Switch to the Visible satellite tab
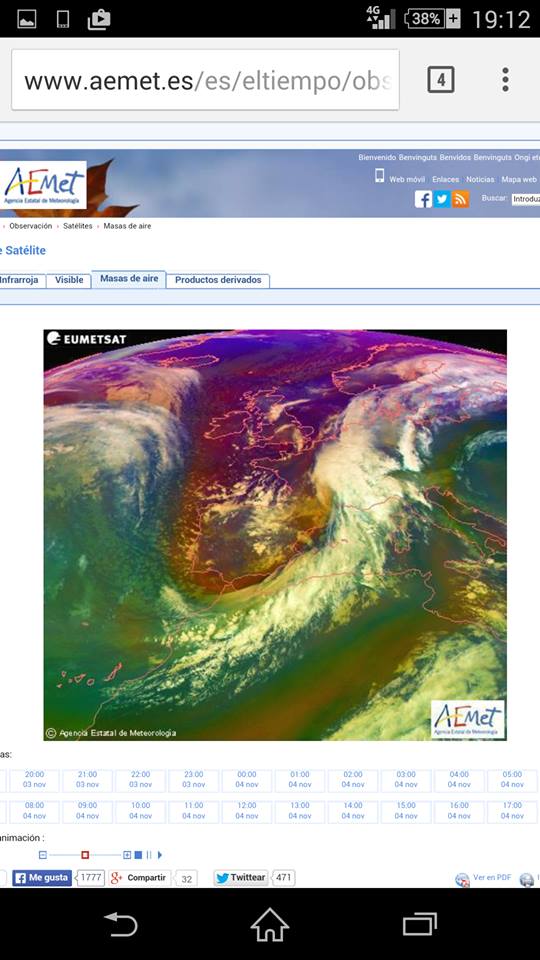 pyautogui.click(x=69, y=280)
